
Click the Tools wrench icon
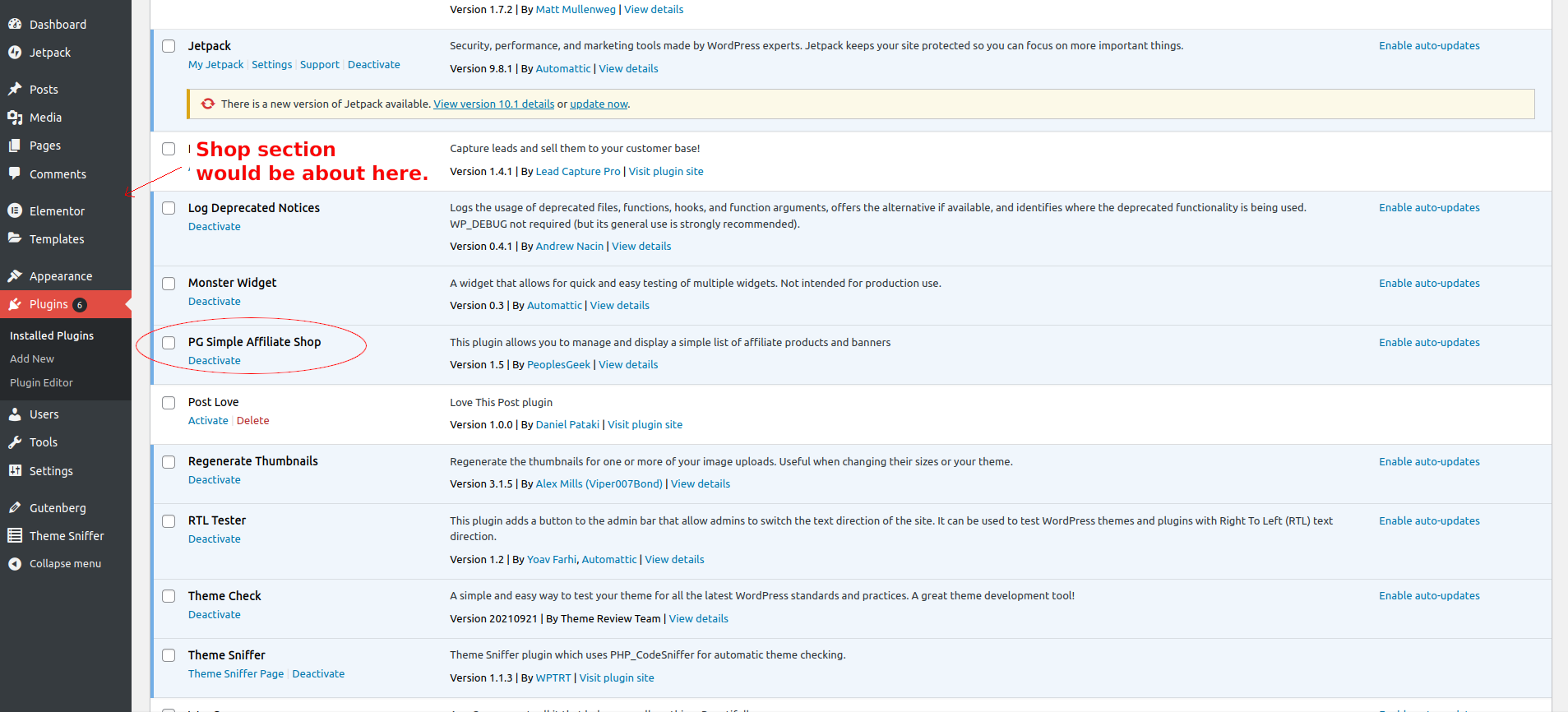coord(15,442)
